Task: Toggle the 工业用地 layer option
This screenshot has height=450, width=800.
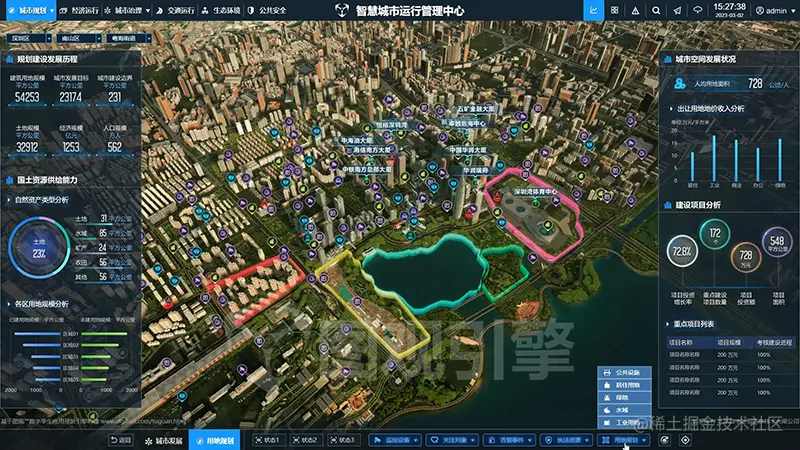Action: click(x=624, y=422)
